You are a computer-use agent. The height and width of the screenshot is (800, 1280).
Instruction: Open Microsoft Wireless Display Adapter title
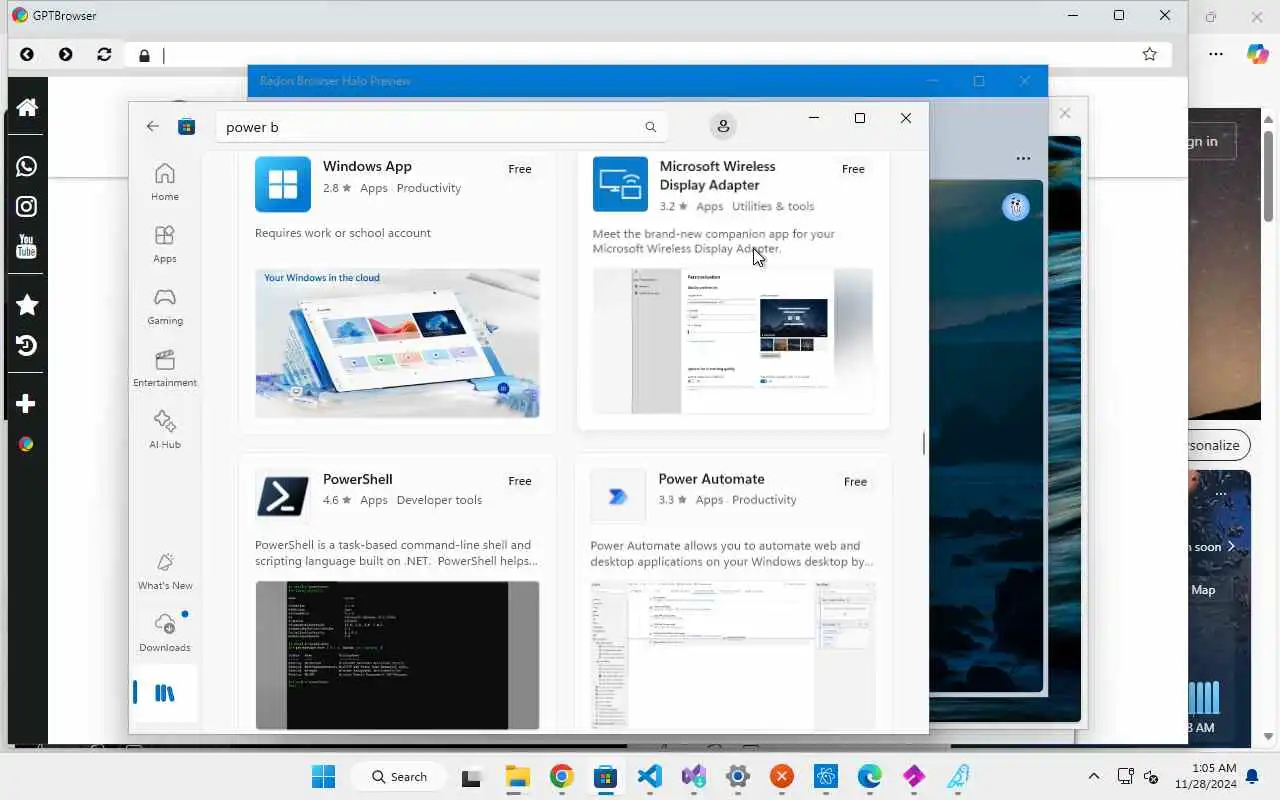pyautogui.click(x=717, y=175)
